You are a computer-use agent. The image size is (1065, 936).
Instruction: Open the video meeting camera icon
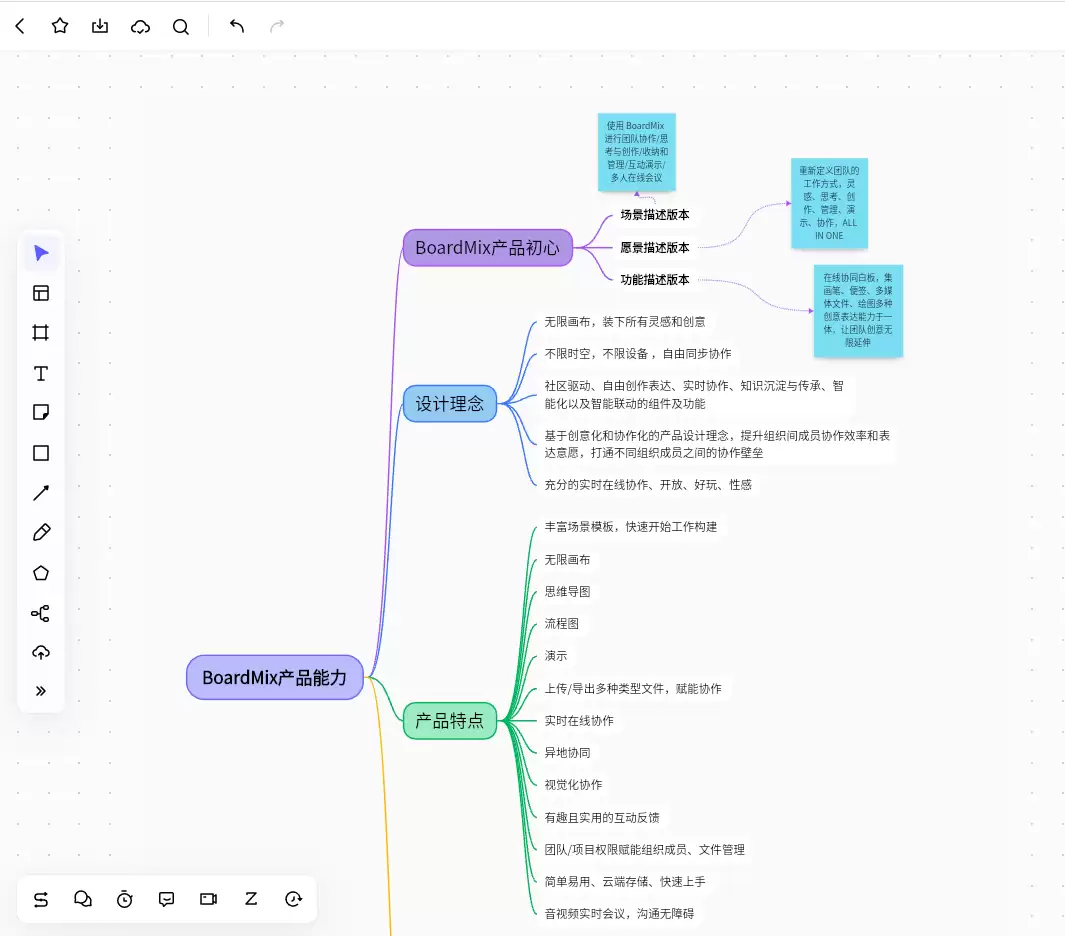click(x=209, y=899)
